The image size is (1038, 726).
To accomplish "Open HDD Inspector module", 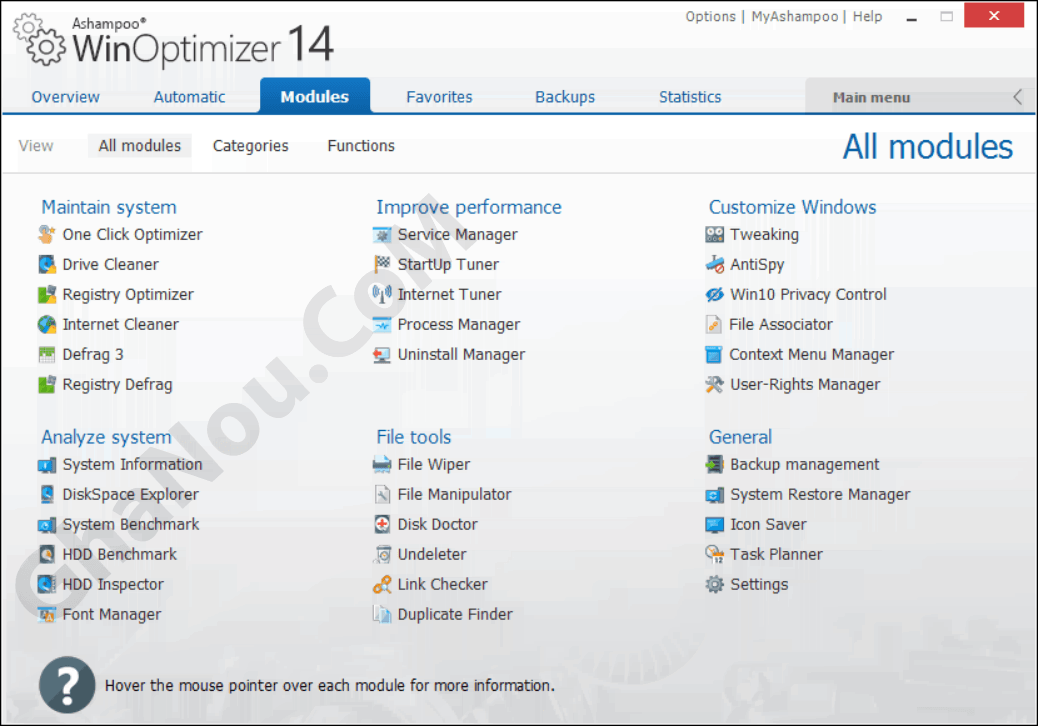I will click(113, 584).
